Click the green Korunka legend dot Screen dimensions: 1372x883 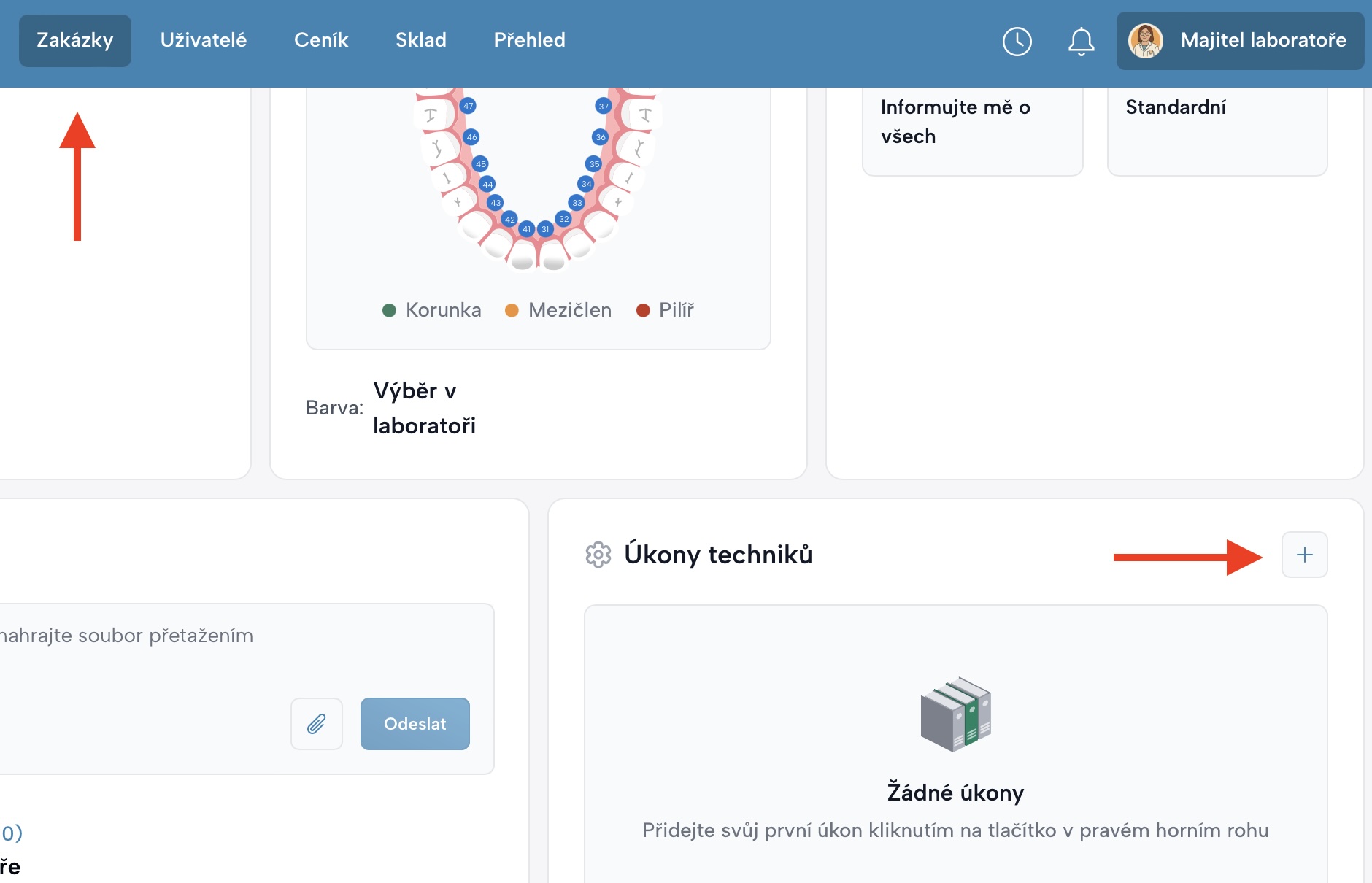389,311
